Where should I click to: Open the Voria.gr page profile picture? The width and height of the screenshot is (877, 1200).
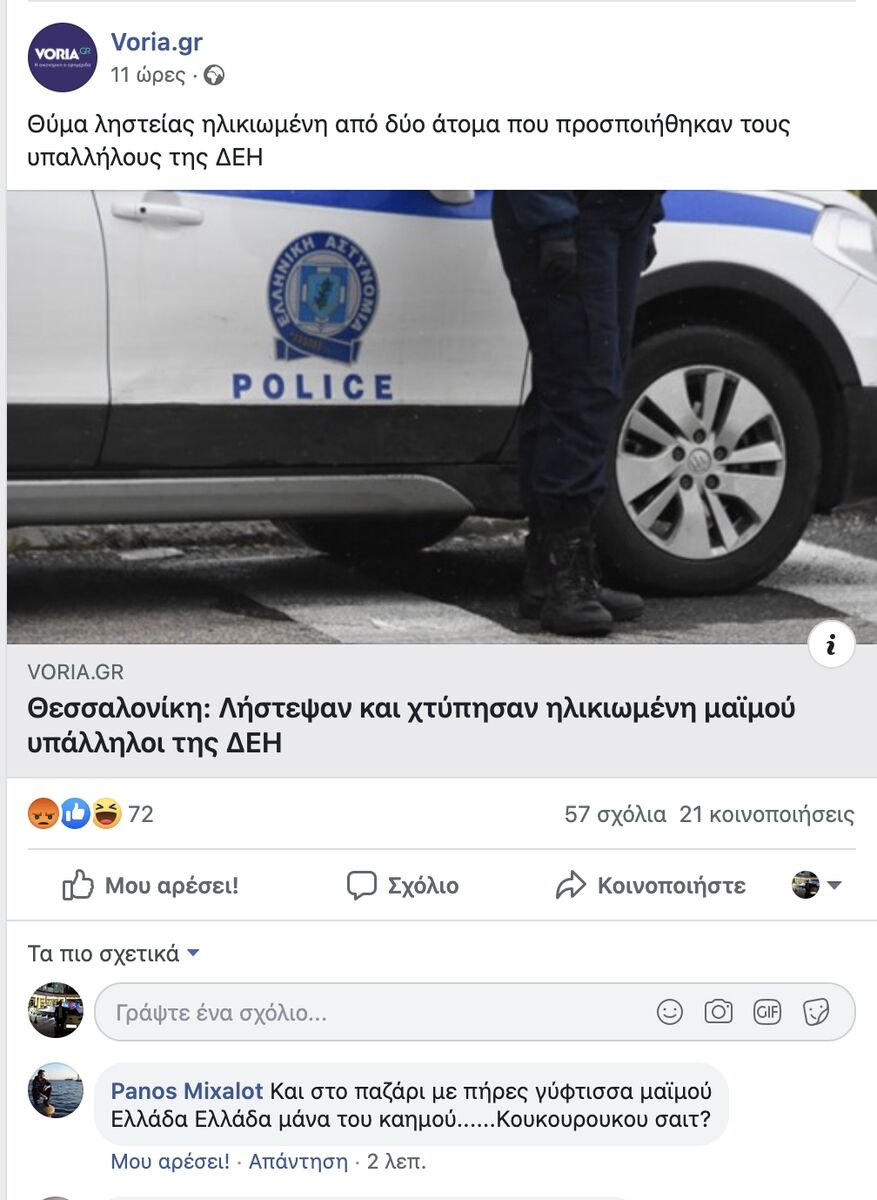point(62,57)
